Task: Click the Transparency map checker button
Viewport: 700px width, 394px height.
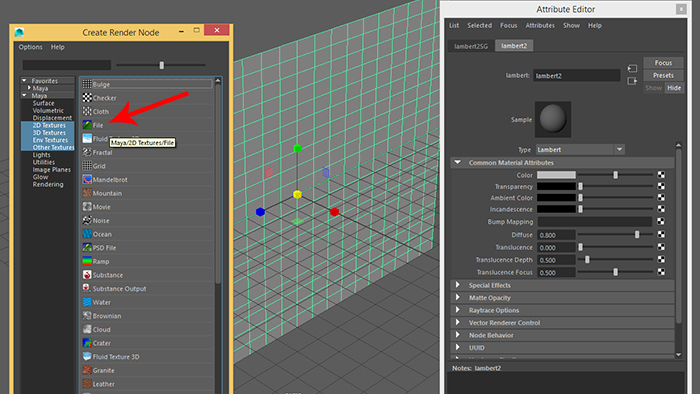Action: point(661,186)
